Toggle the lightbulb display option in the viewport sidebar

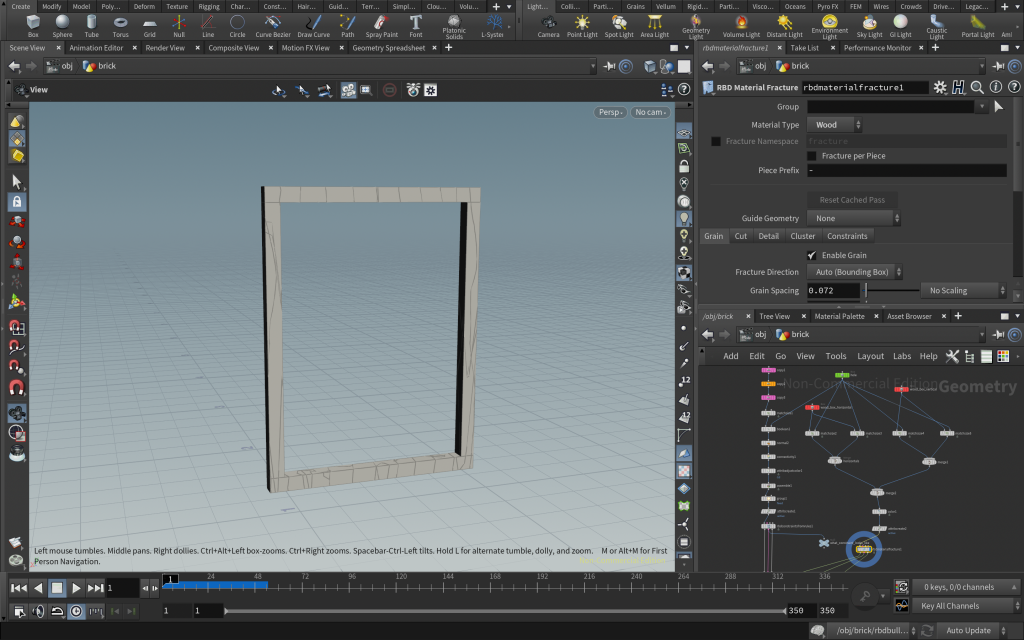(x=684, y=218)
